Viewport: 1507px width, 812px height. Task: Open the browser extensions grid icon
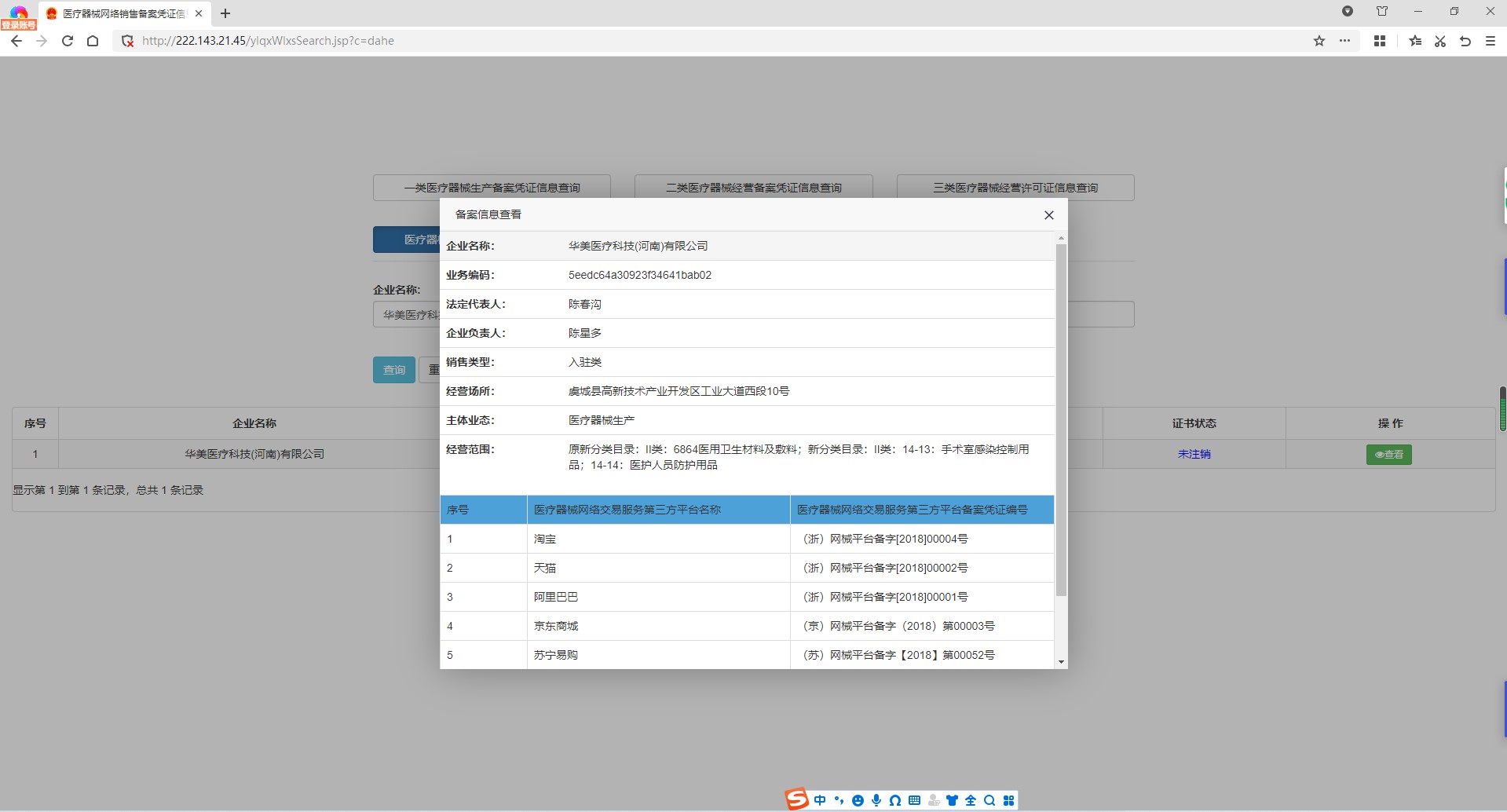(x=1380, y=41)
